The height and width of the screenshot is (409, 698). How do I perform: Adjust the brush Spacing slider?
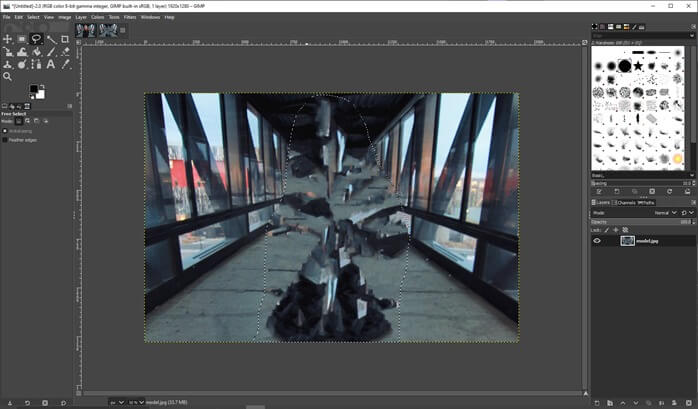pos(643,183)
